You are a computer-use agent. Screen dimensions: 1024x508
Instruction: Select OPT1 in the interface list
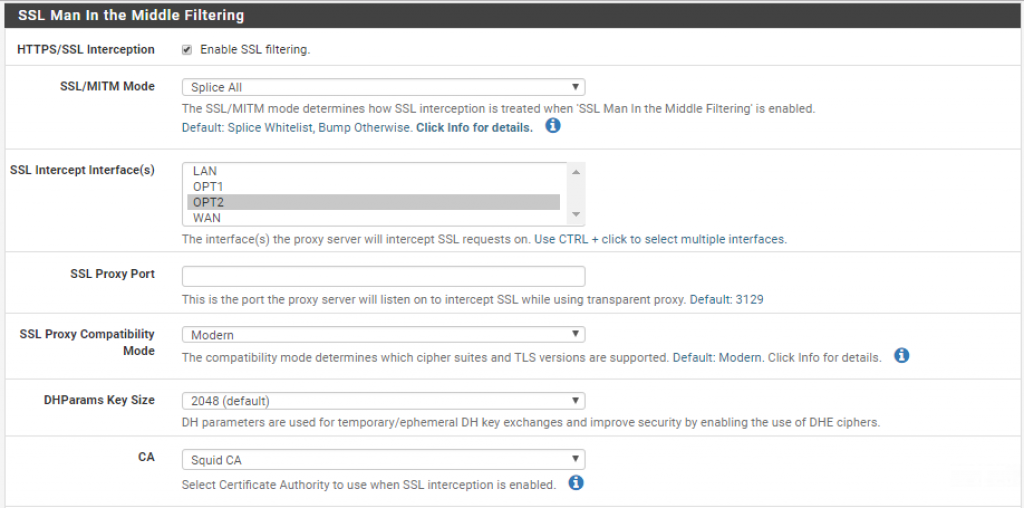click(374, 186)
